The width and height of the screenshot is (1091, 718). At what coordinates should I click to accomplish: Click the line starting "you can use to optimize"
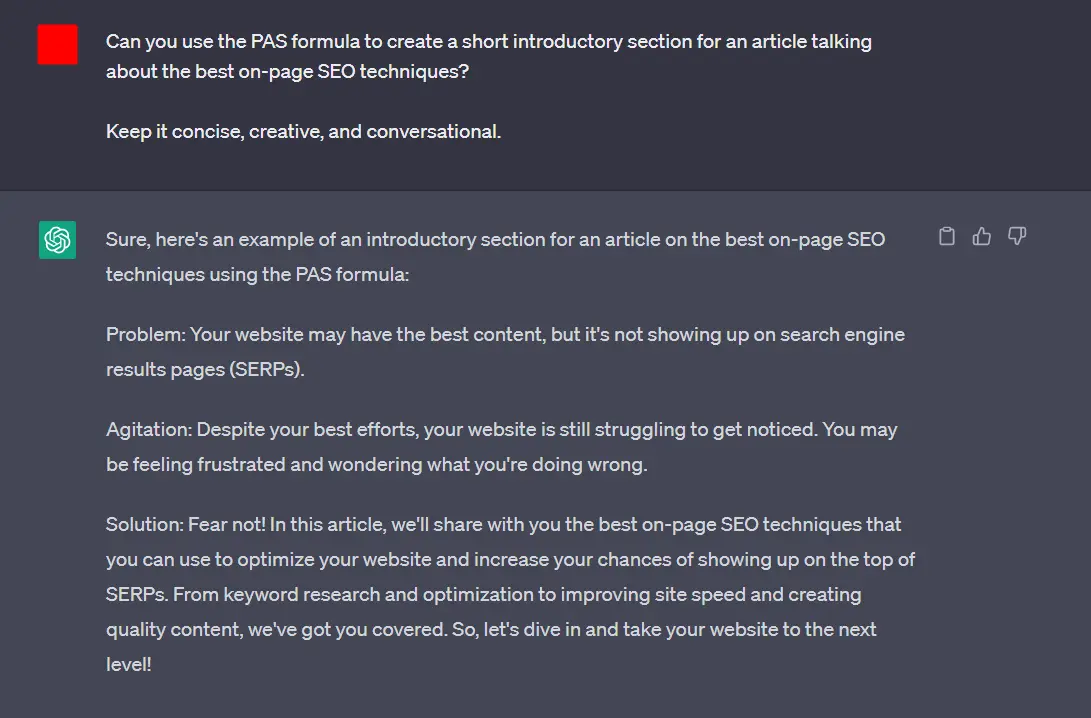(x=510, y=560)
